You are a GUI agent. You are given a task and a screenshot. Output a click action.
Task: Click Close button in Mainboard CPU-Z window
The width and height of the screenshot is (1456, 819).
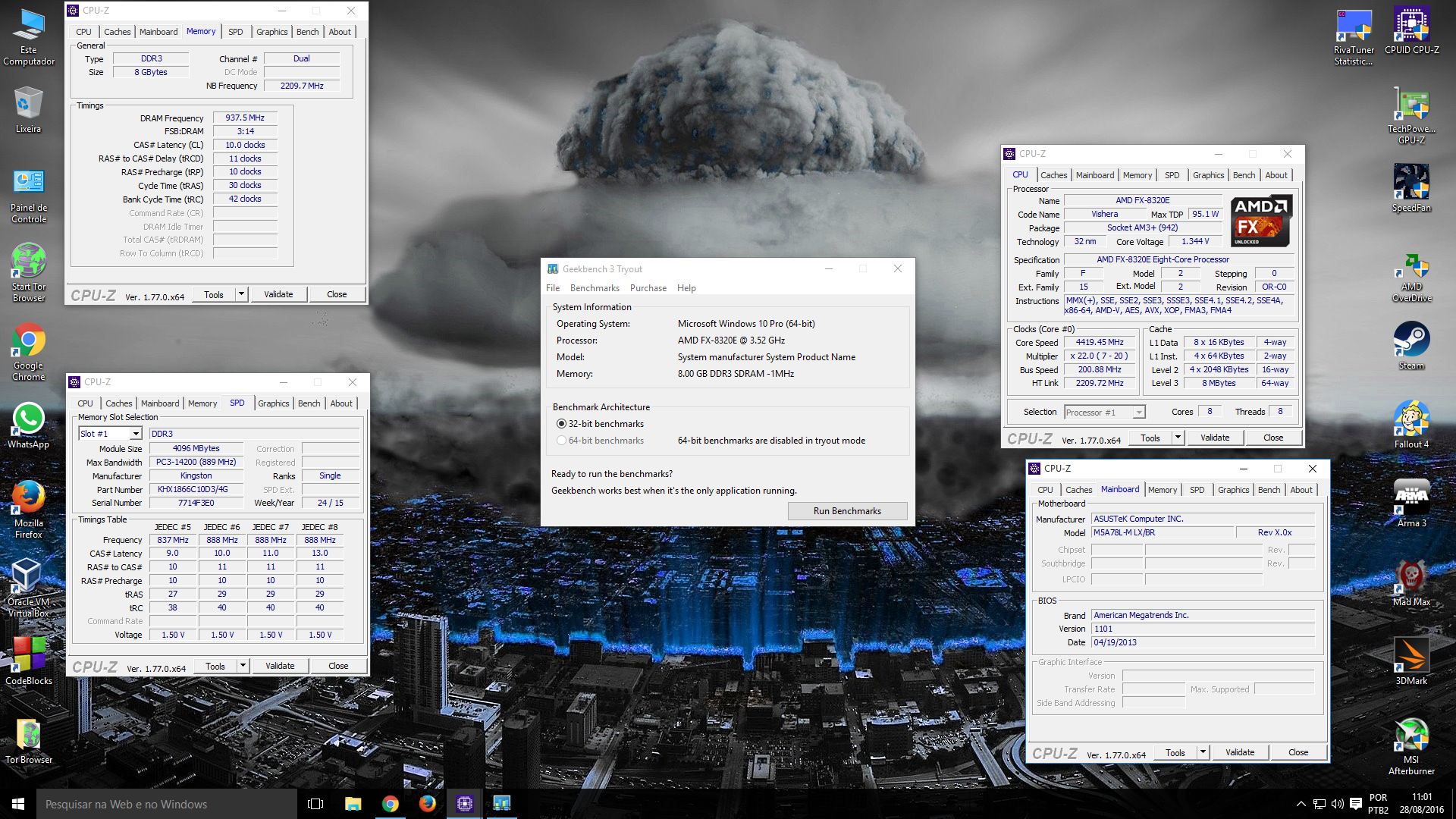point(1298,752)
